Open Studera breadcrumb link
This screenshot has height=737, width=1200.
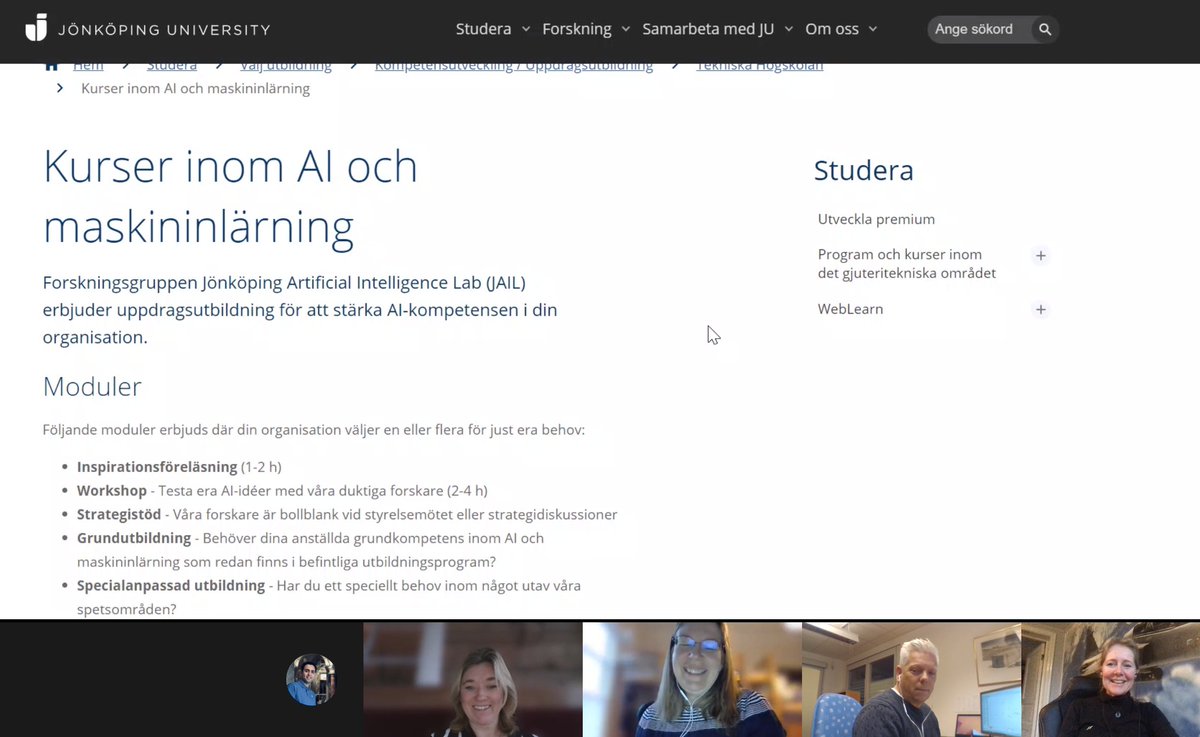click(172, 66)
